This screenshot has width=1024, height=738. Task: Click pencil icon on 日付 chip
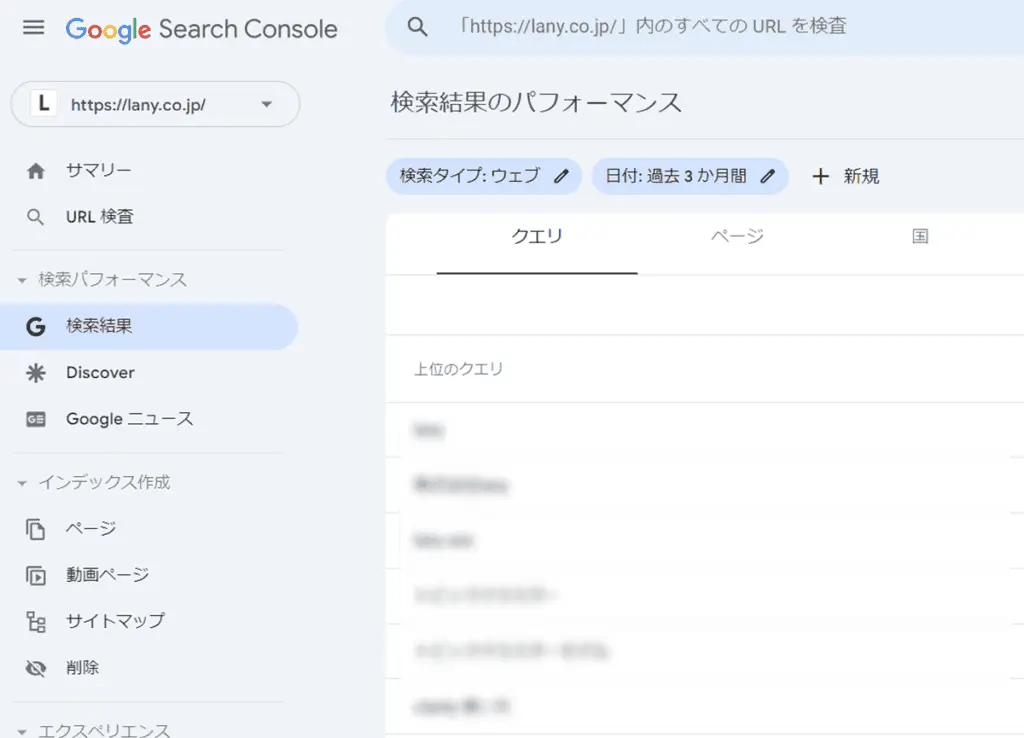click(768, 176)
